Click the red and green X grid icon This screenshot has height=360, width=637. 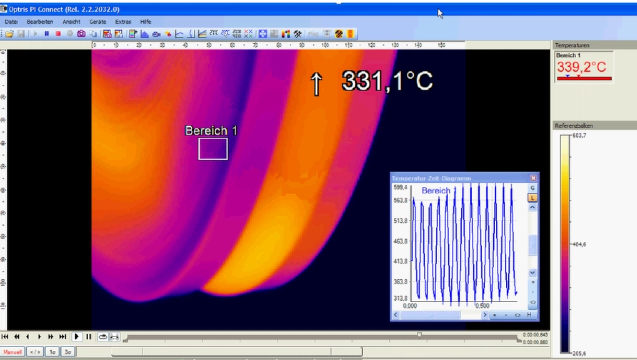(x=248, y=34)
